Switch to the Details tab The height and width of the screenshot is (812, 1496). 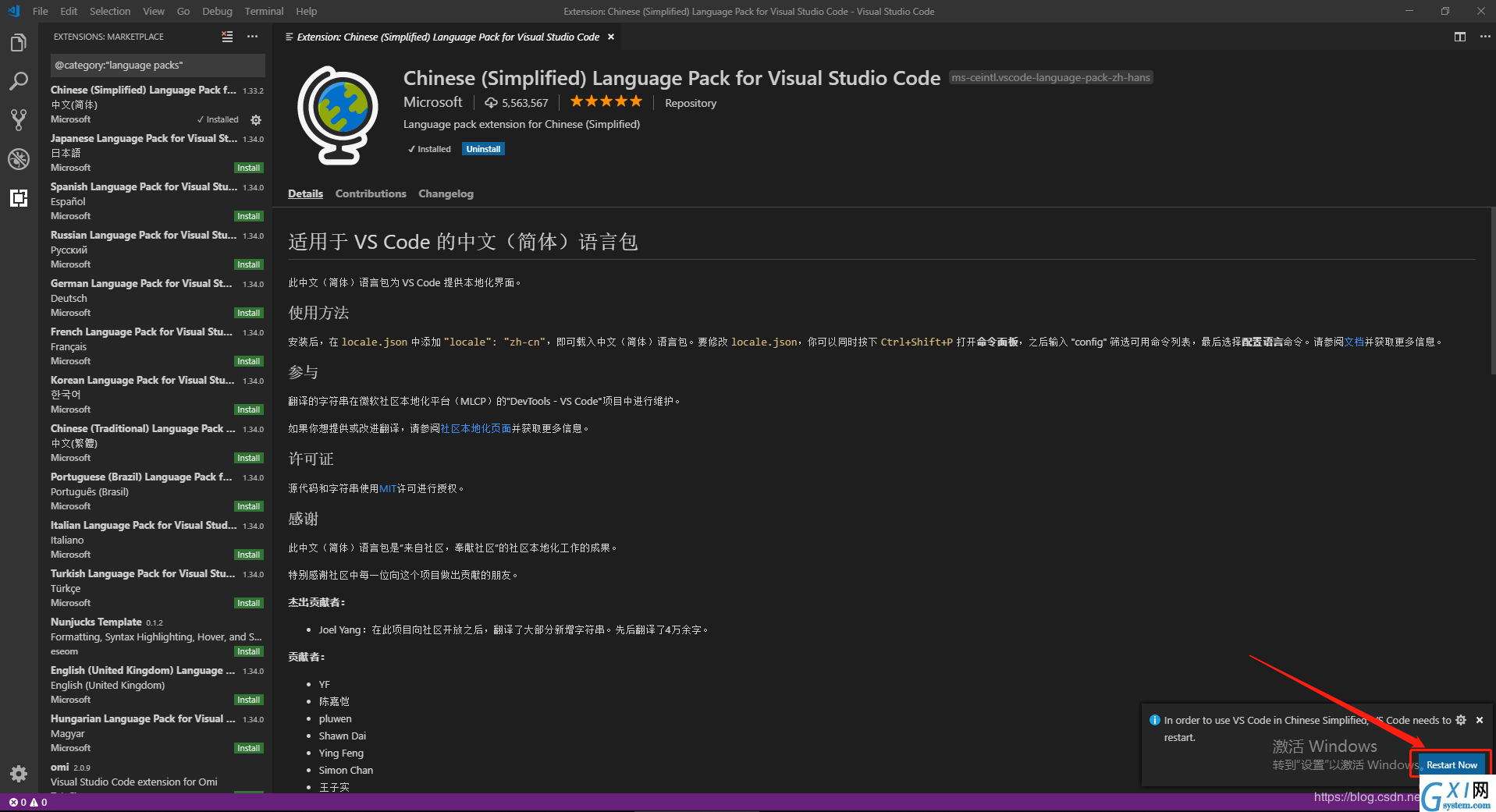point(305,193)
